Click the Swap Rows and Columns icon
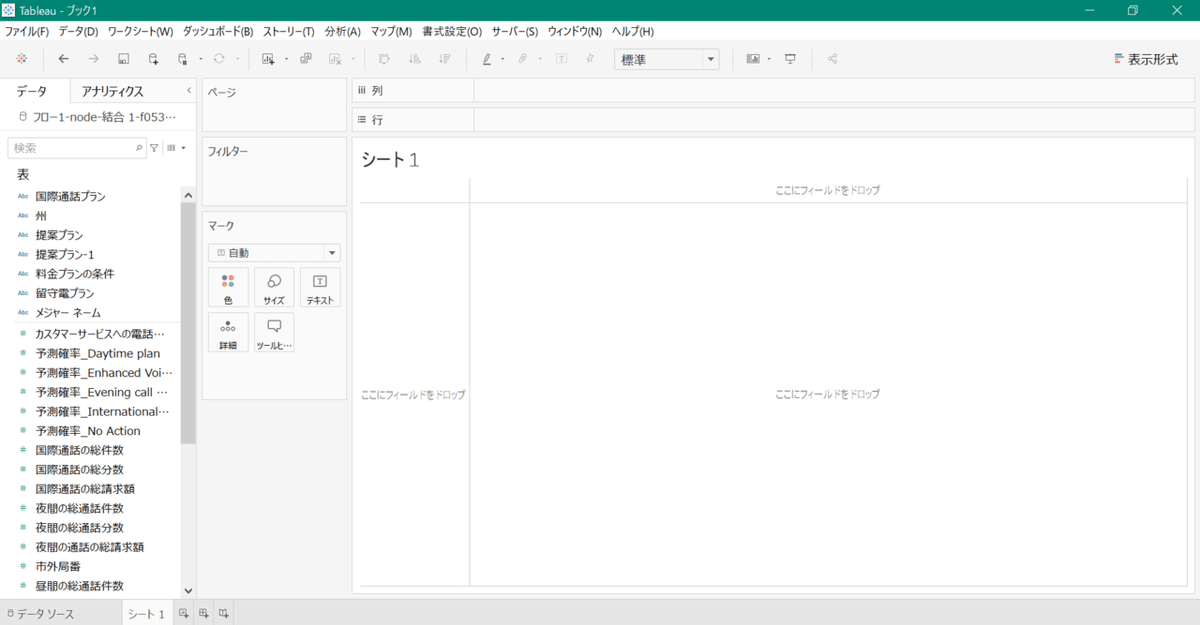The width and height of the screenshot is (1200, 625). click(x=385, y=59)
